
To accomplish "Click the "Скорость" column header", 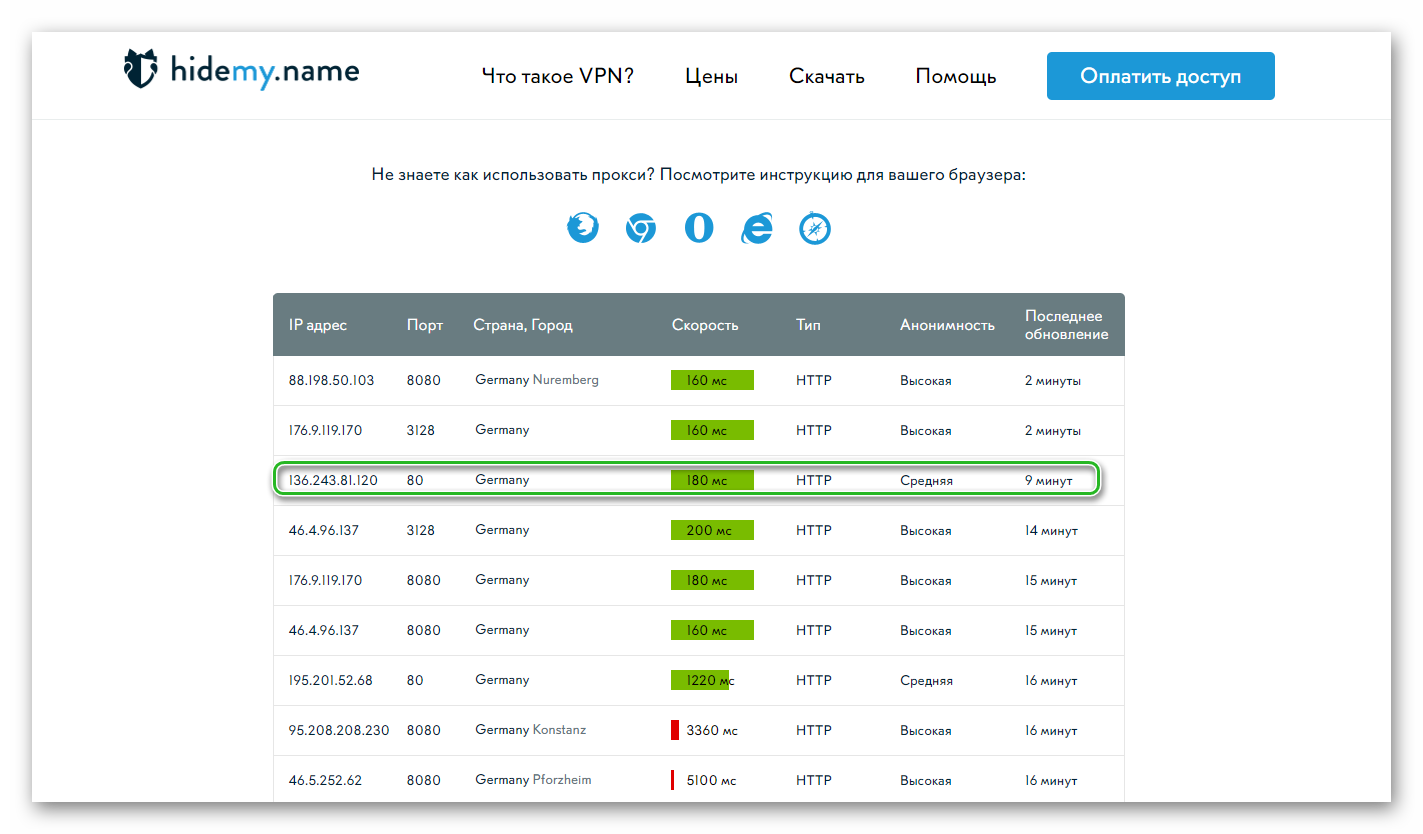I will (x=705, y=325).
